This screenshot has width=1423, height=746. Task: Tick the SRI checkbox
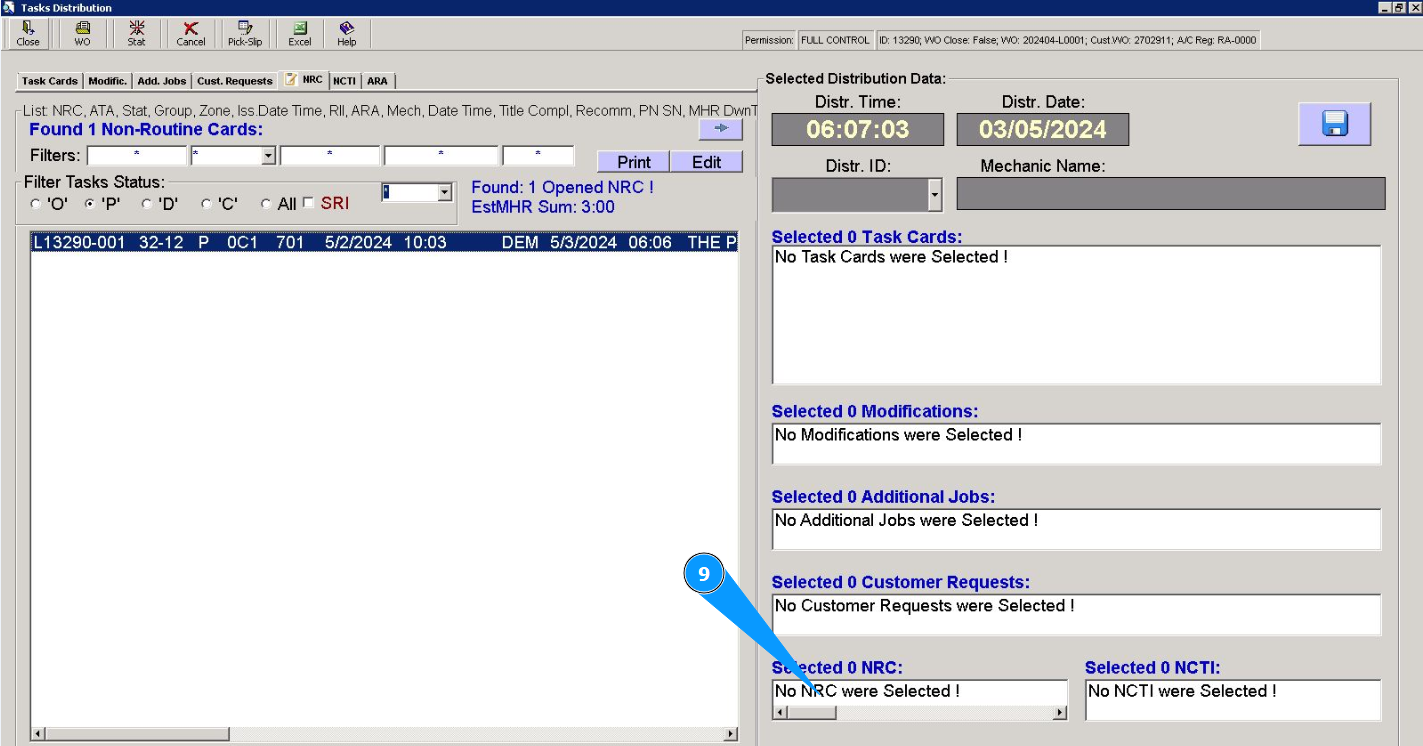point(309,203)
